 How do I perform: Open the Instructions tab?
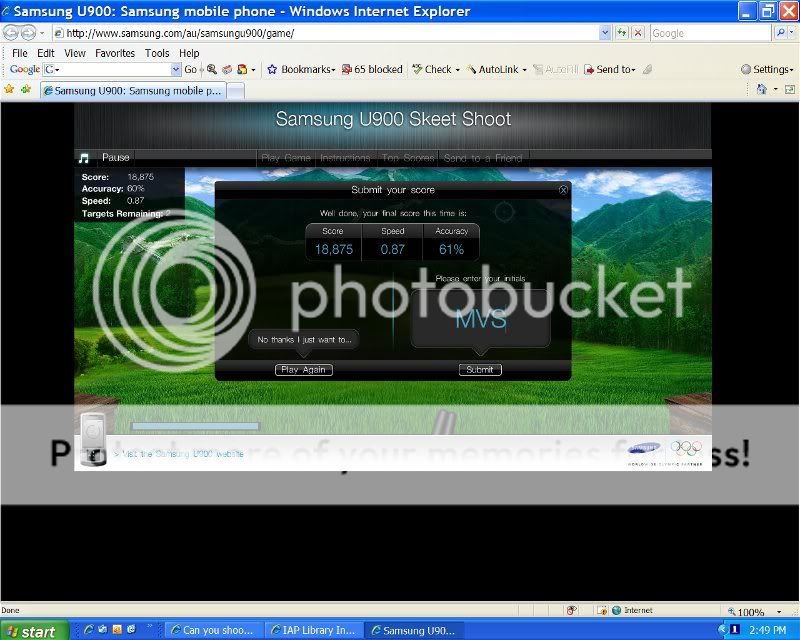pyautogui.click(x=345, y=158)
